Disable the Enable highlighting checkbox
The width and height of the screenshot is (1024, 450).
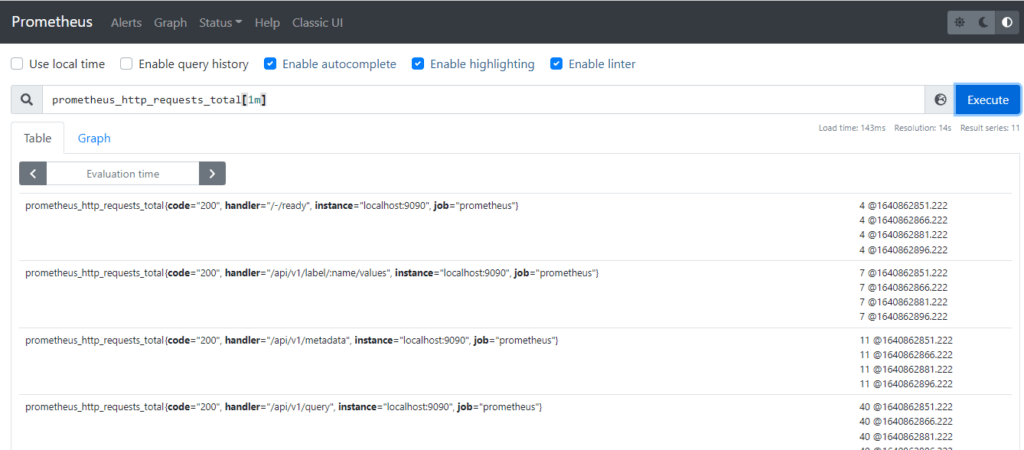click(x=418, y=64)
